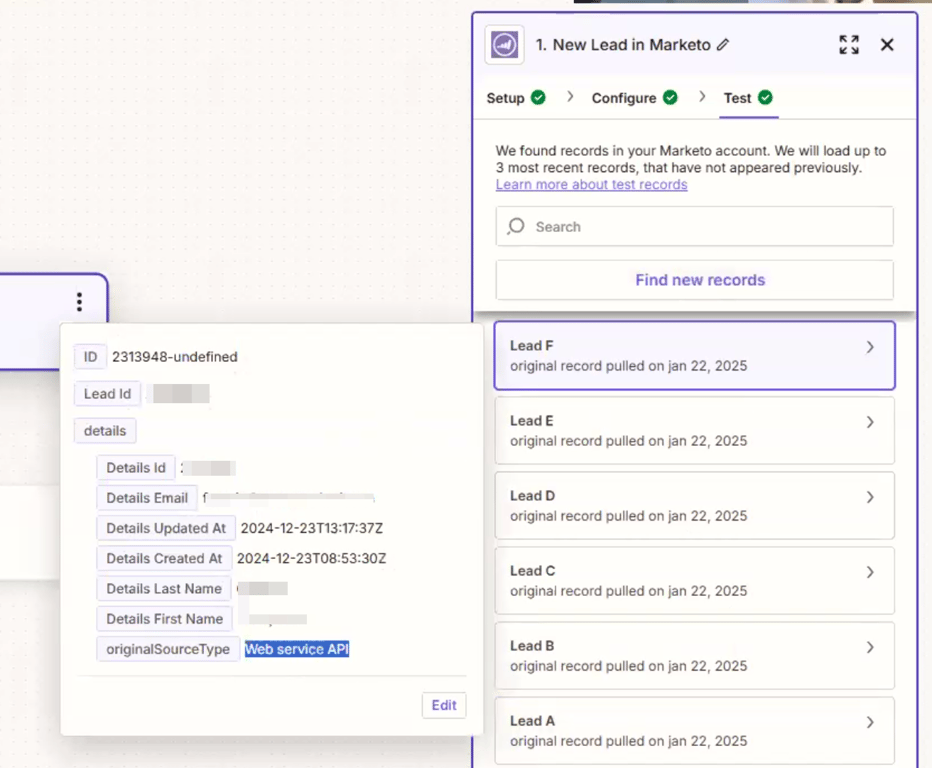The image size is (932, 768).
Task: Select the Lead B record
Action: point(694,655)
